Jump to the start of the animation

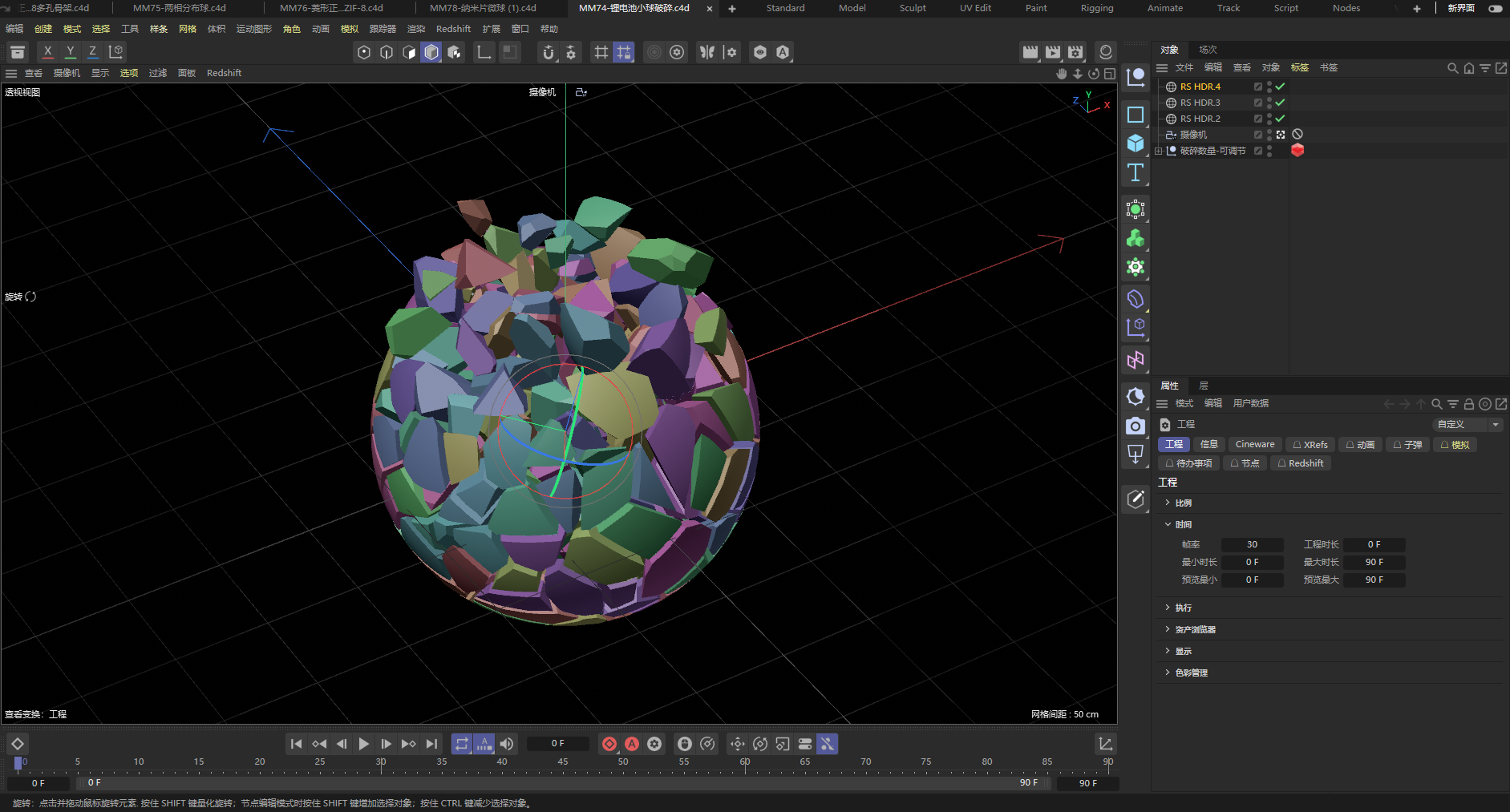pyautogui.click(x=296, y=744)
